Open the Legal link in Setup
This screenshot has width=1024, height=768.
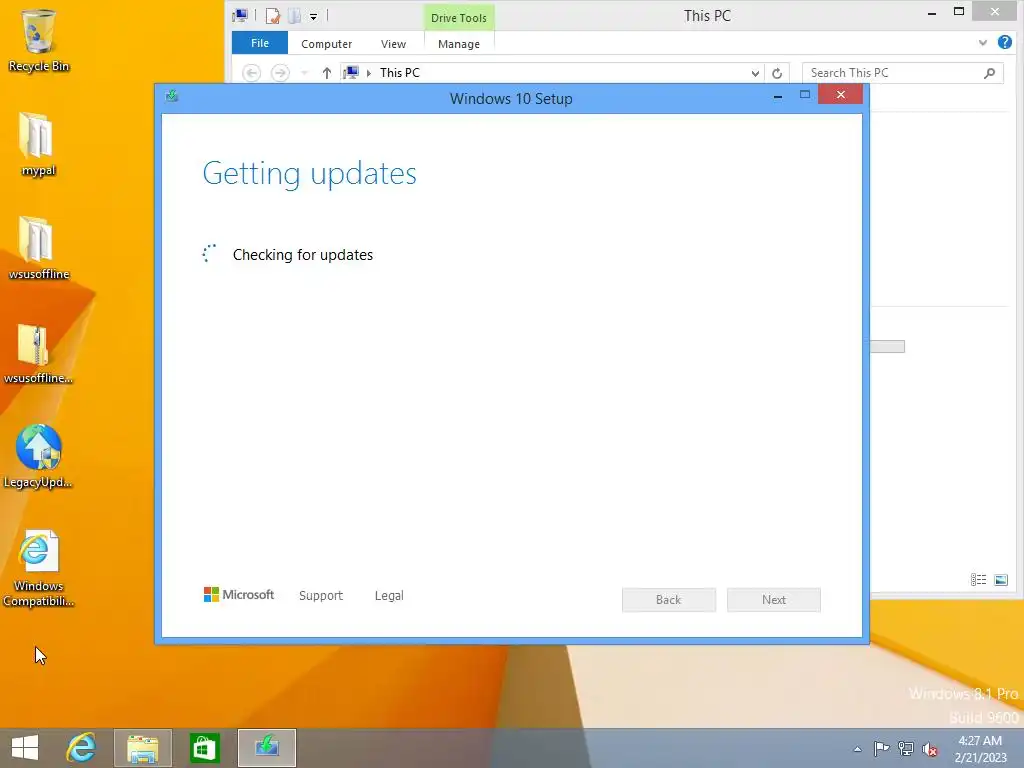click(x=389, y=596)
